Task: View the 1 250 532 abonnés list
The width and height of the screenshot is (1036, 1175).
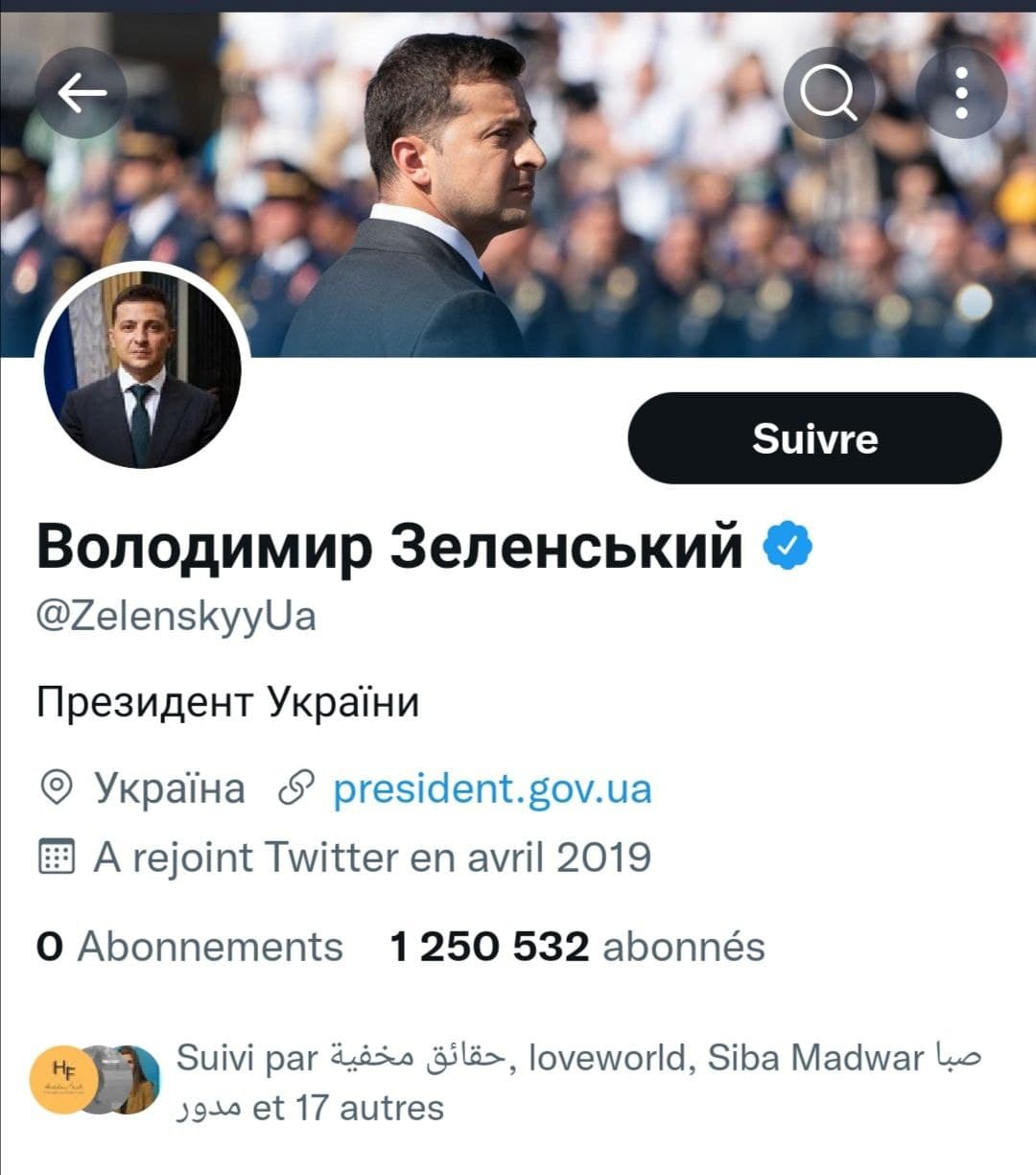Action: [577, 947]
